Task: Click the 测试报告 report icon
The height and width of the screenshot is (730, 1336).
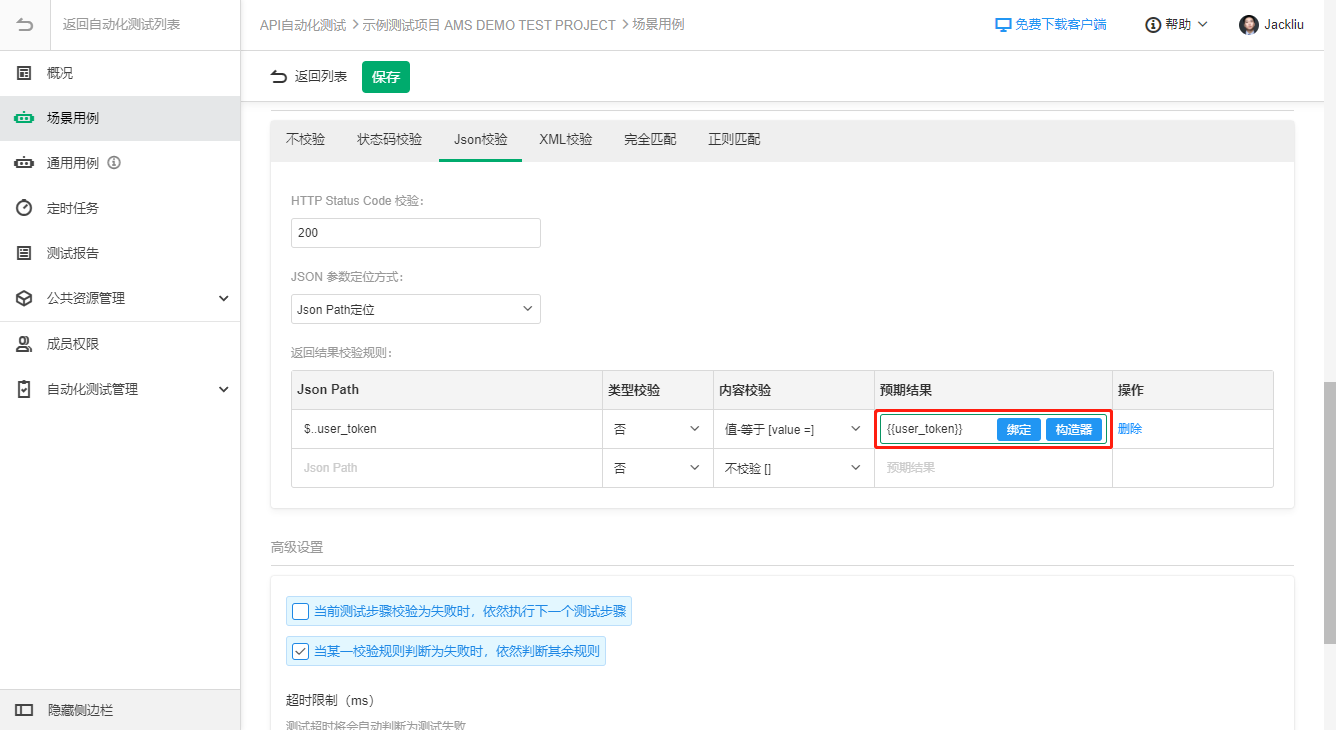Action: (x=24, y=253)
